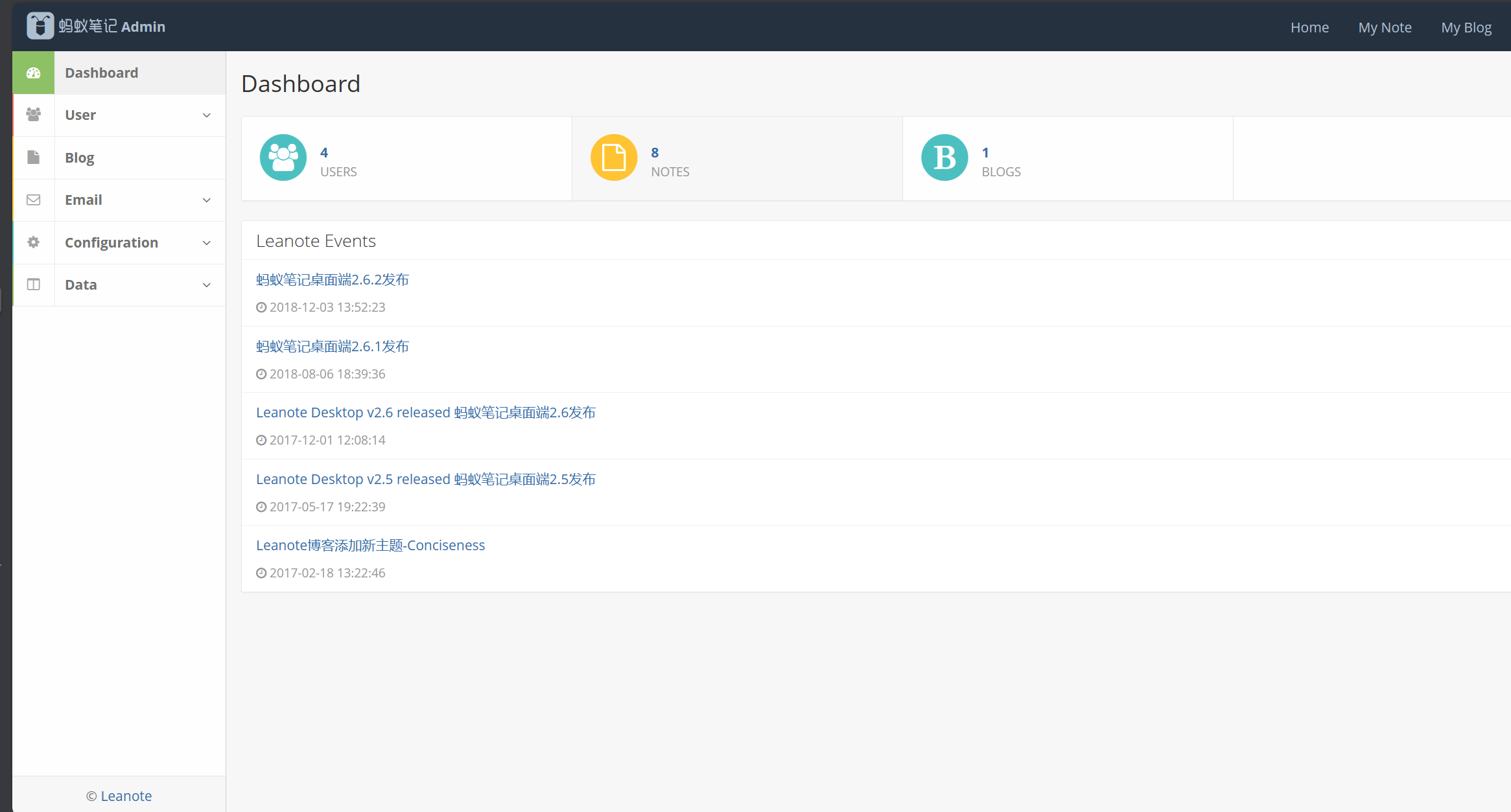This screenshot has height=812, width=1511.
Task: Click the green Dashboard gauge icon
Action: pos(34,73)
